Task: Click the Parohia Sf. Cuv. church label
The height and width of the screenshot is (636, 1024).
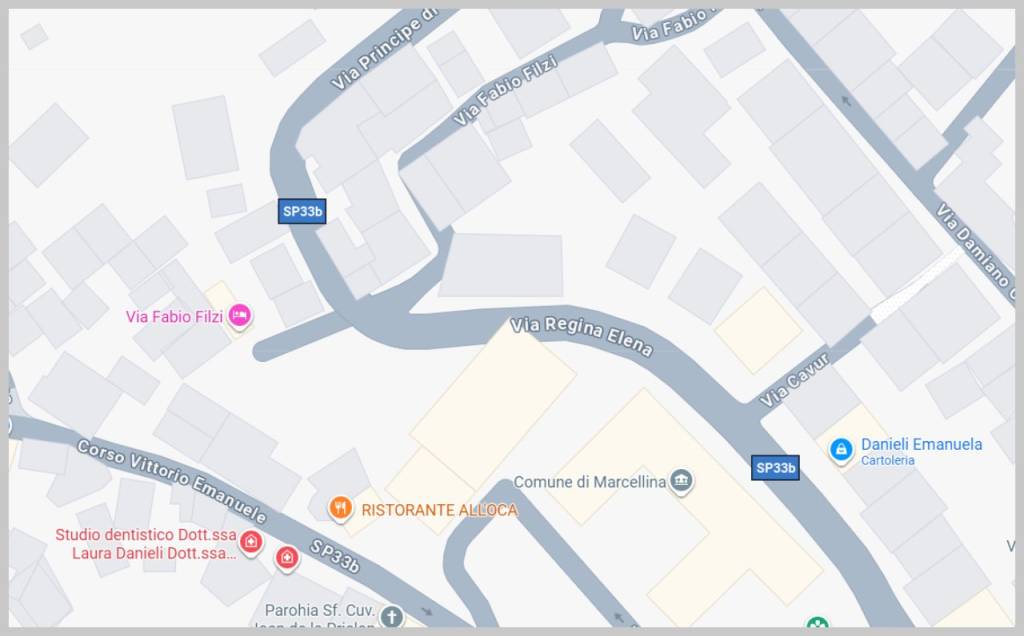Action: click(319, 611)
